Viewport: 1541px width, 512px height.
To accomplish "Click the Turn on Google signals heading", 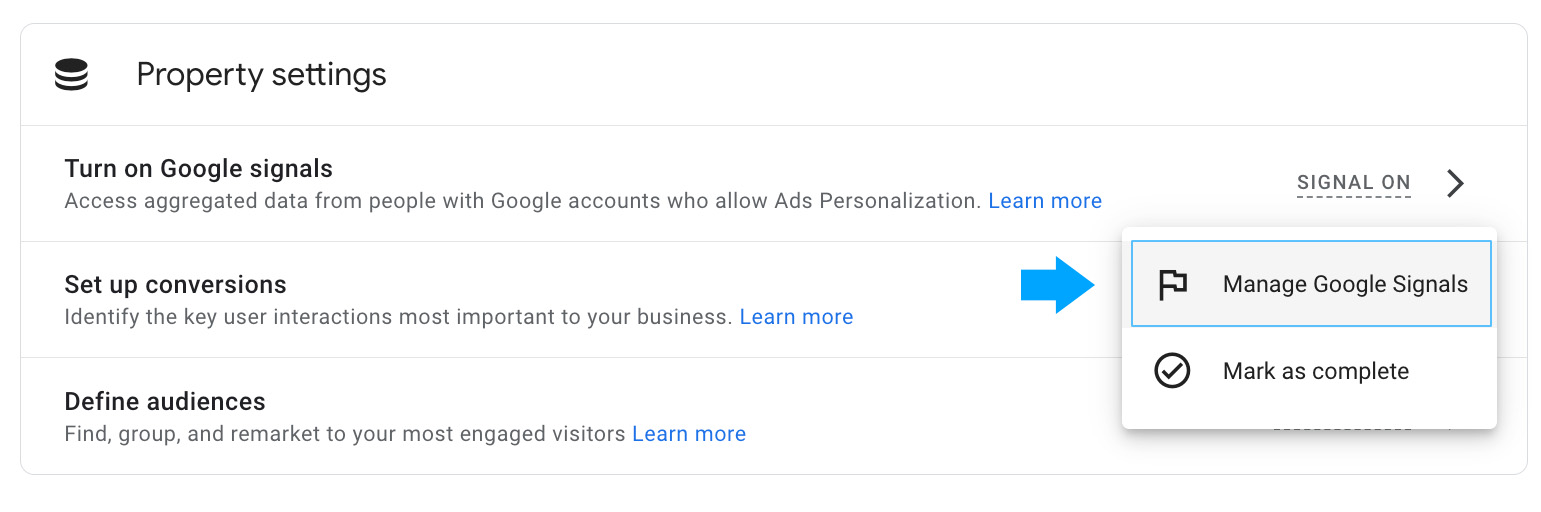I will (198, 169).
